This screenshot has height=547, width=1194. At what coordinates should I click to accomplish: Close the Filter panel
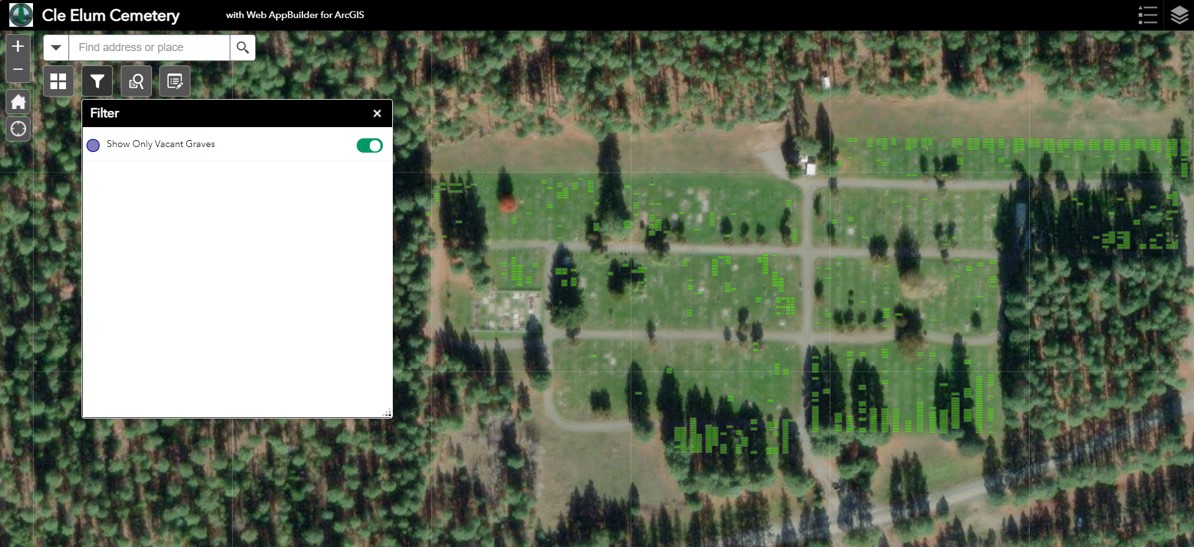pyautogui.click(x=377, y=114)
